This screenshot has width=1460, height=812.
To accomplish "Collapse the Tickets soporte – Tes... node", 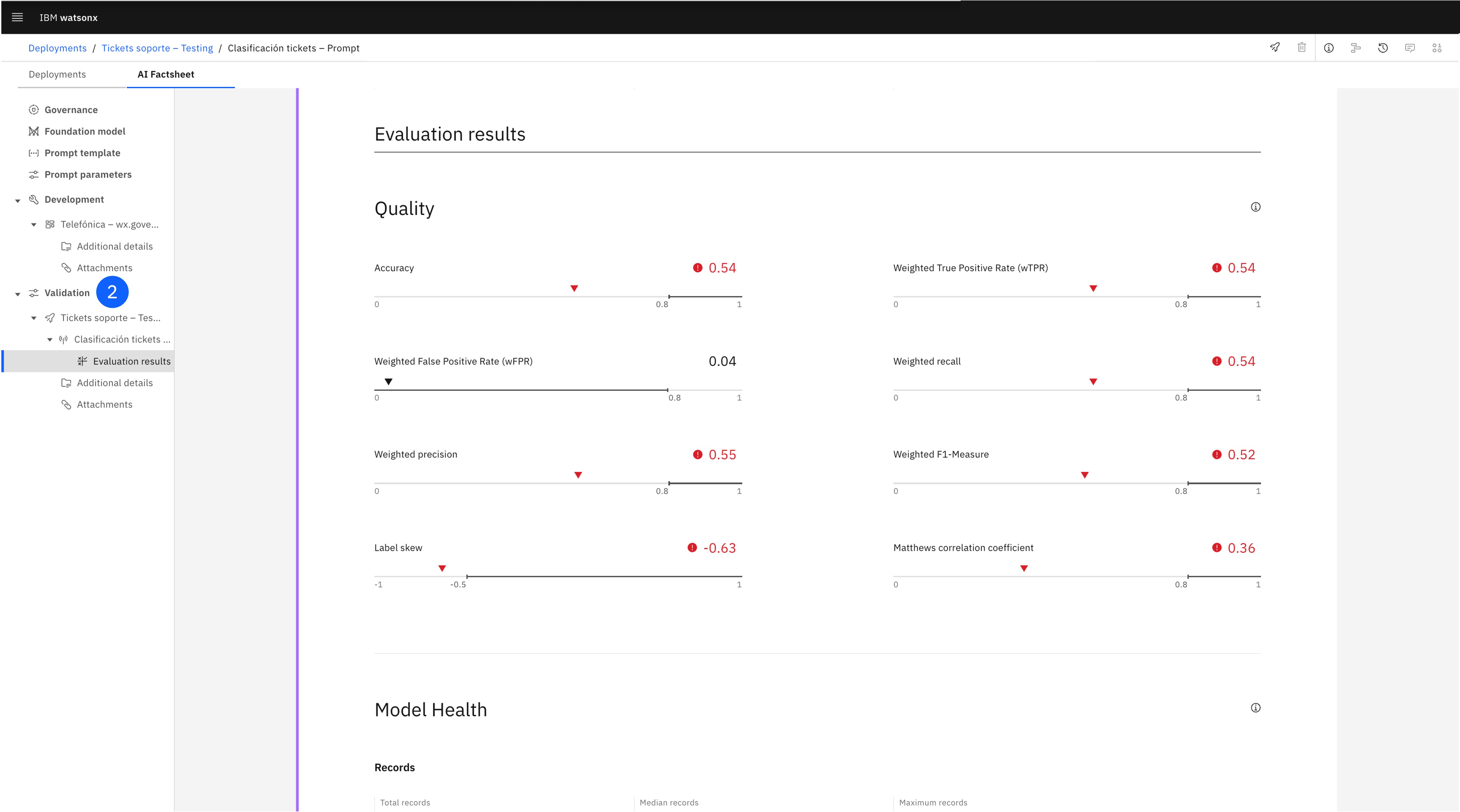I will [x=34, y=319].
